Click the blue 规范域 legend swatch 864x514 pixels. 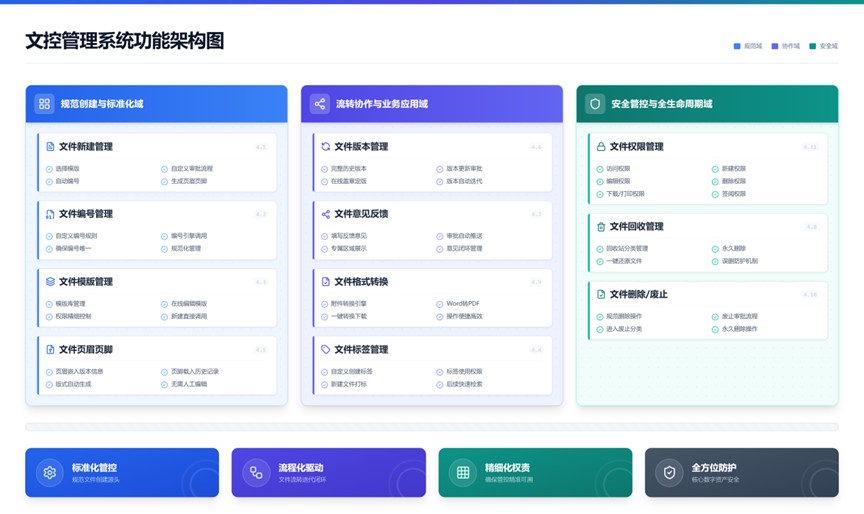(737, 46)
